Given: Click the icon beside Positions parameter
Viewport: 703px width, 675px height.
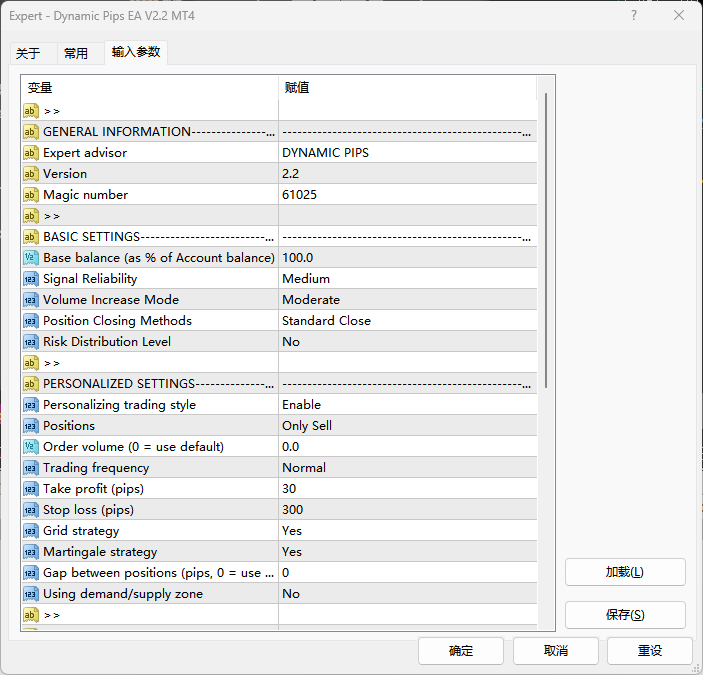Looking at the screenshot, I should [x=31, y=426].
